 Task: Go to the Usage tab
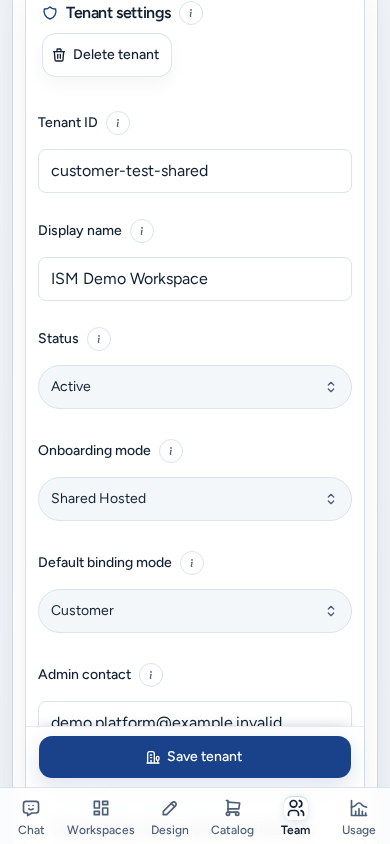coord(359,817)
